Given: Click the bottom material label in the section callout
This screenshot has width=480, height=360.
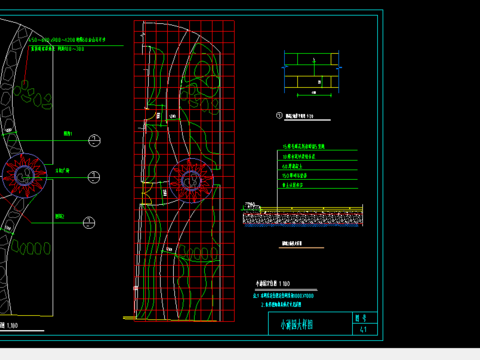Looking at the screenshot, I should pos(293,185).
